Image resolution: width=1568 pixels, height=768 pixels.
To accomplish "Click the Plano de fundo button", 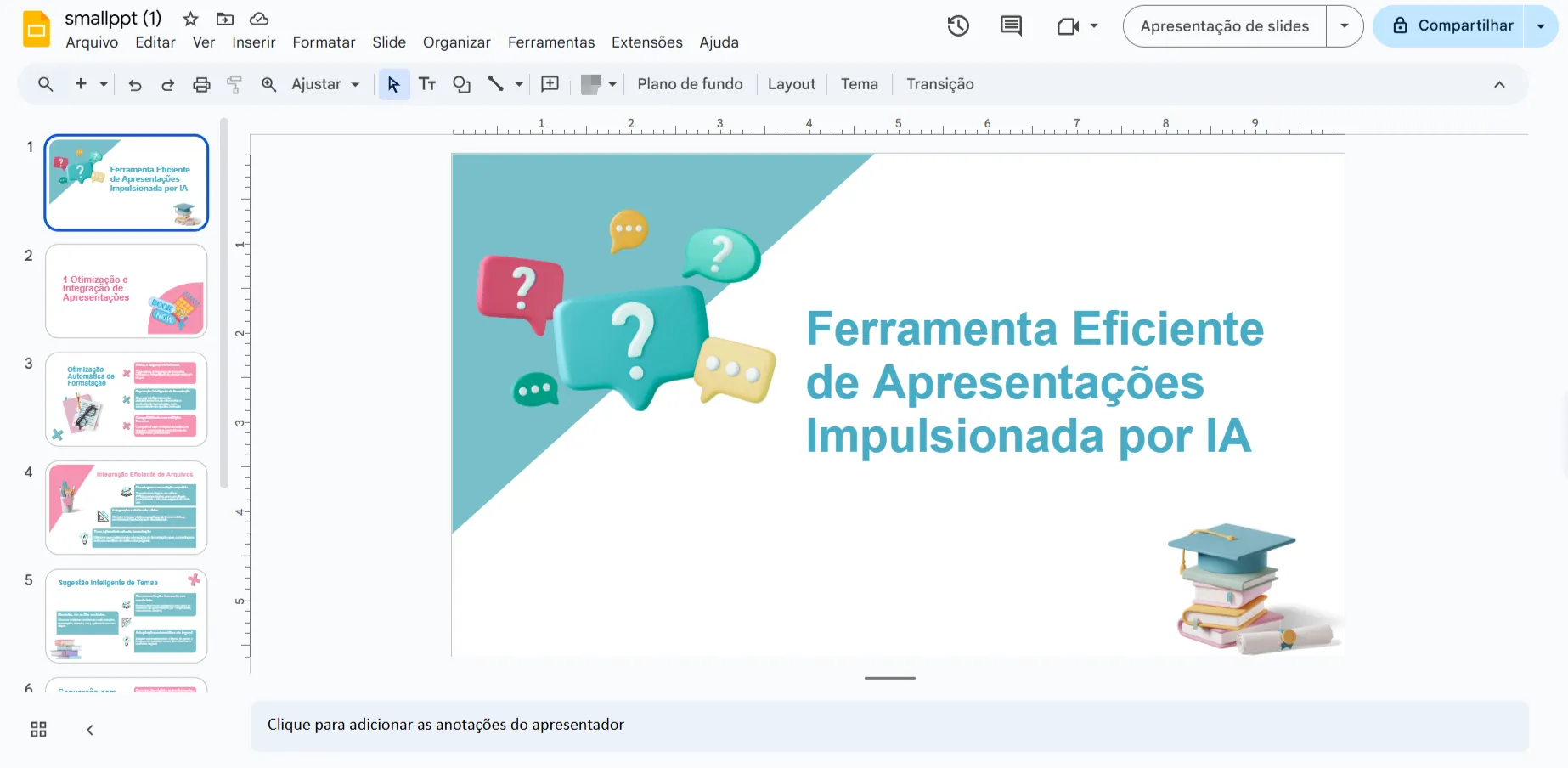I will pos(690,84).
